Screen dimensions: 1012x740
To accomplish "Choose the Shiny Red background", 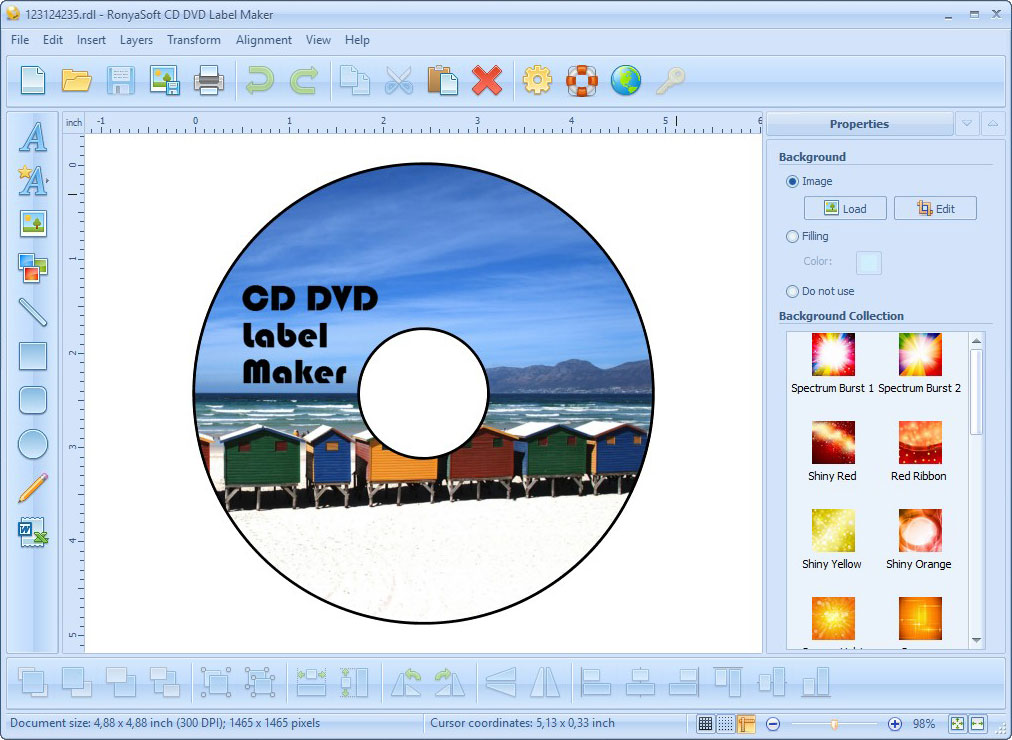I will pos(833,452).
